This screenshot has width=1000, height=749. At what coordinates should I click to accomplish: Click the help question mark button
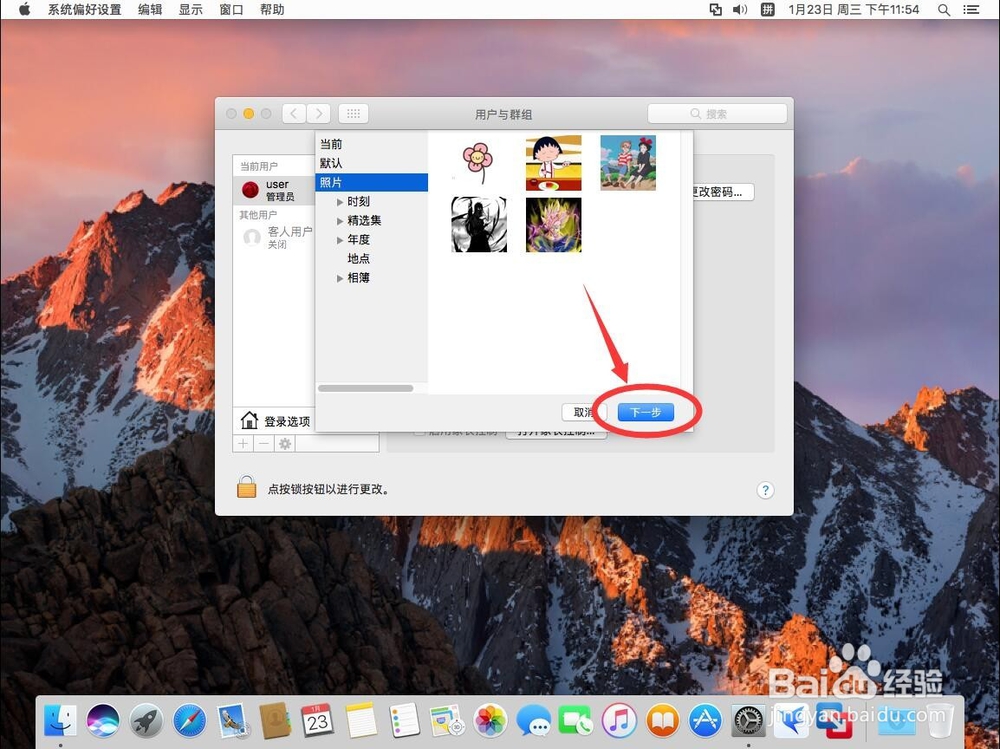click(765, 490)
